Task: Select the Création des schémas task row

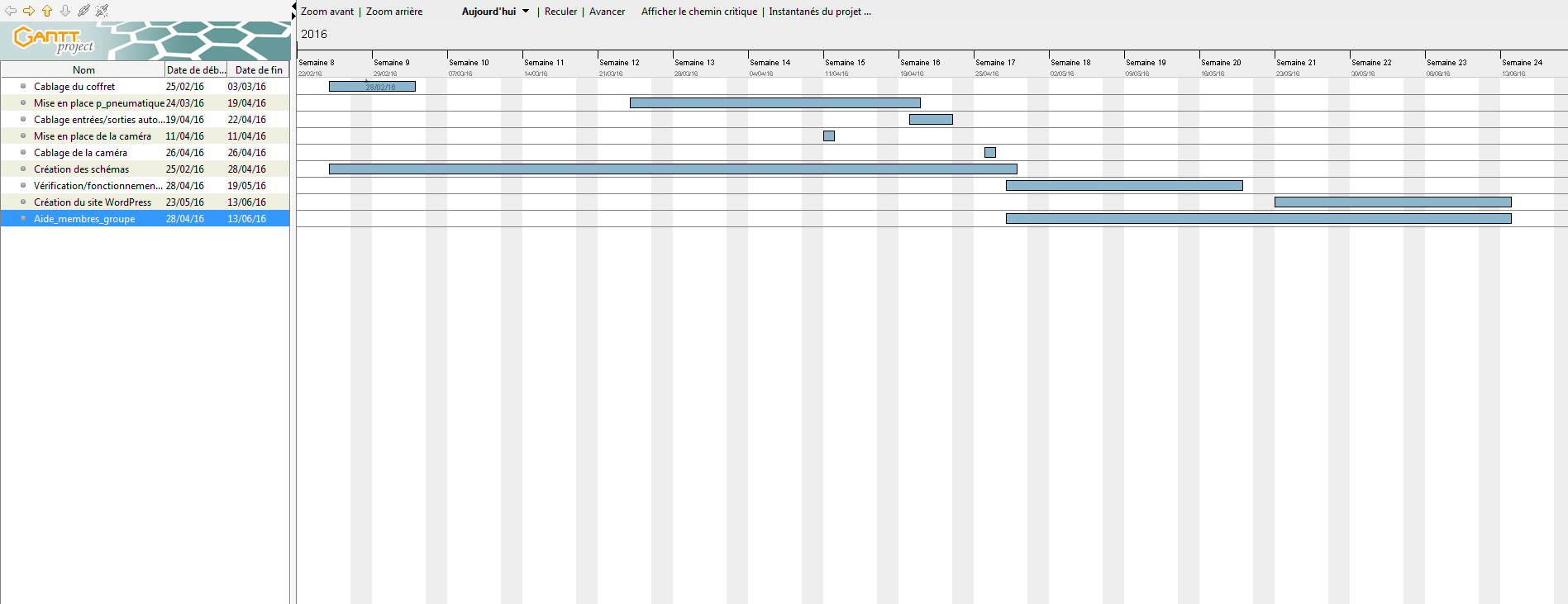Action: click(x=81, y=169)
